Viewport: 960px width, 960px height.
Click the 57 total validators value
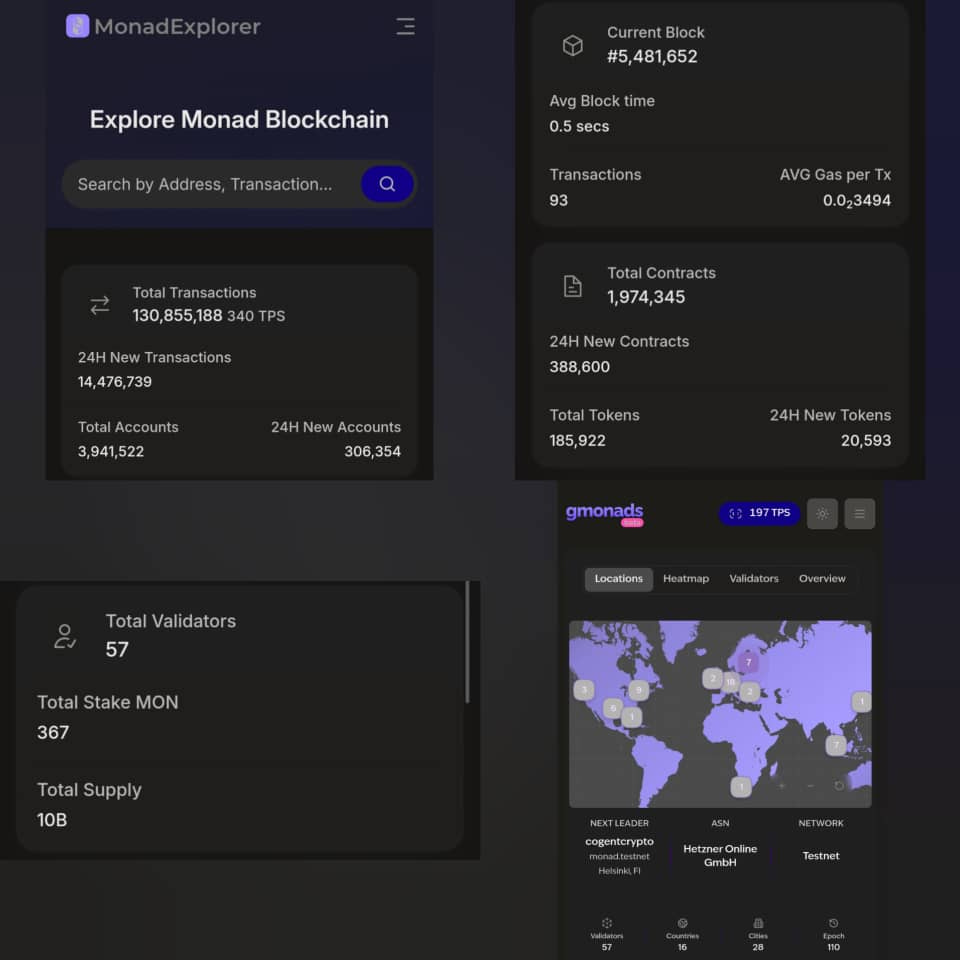(x=117, y=650)
